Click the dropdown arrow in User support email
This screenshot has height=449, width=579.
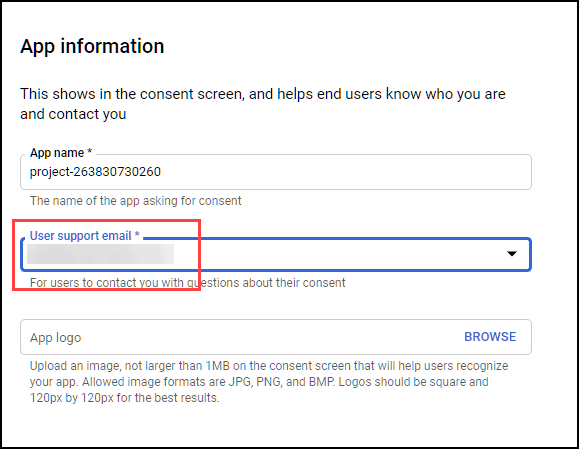click(511, 254)
